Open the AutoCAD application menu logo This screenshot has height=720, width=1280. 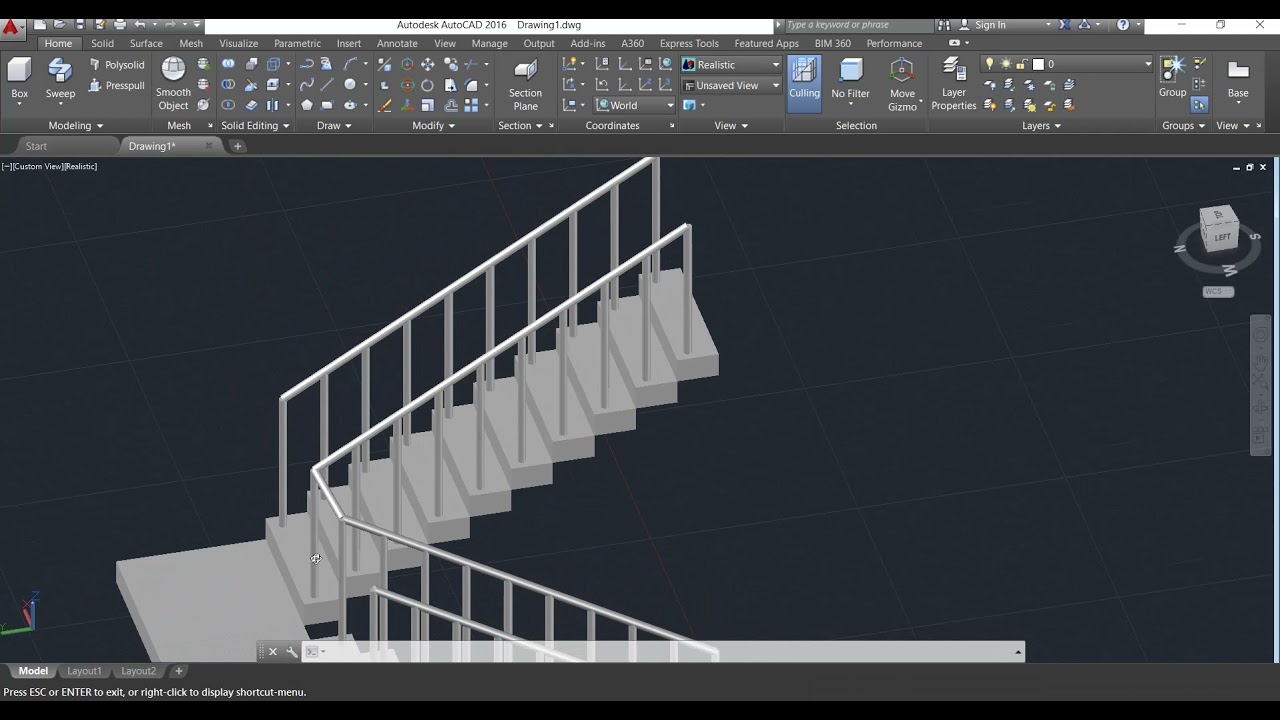pyautogui.click(x=12, y=26)
